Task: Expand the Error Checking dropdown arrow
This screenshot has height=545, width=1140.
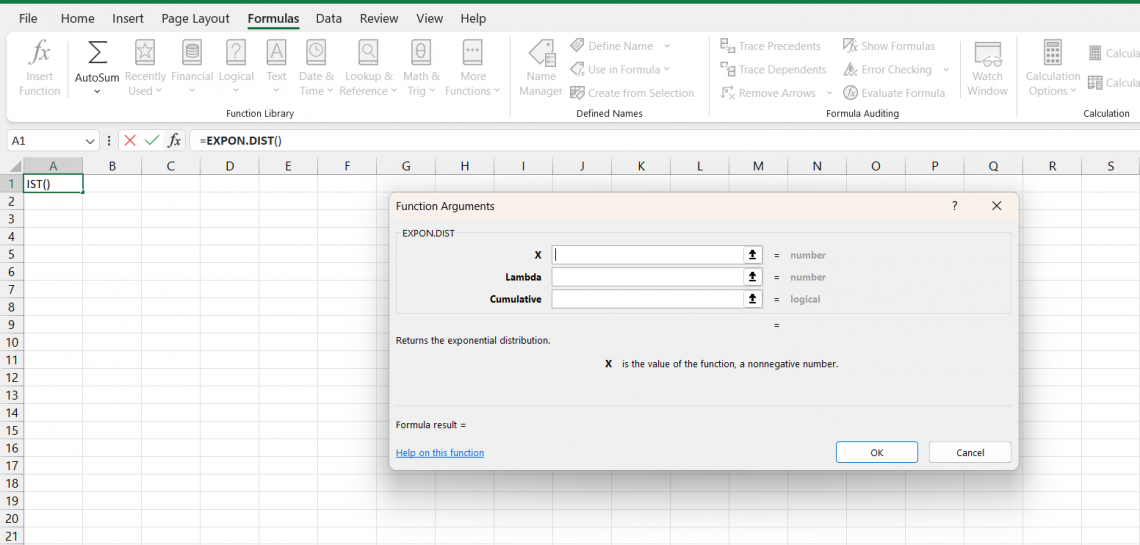Action: 946,70
